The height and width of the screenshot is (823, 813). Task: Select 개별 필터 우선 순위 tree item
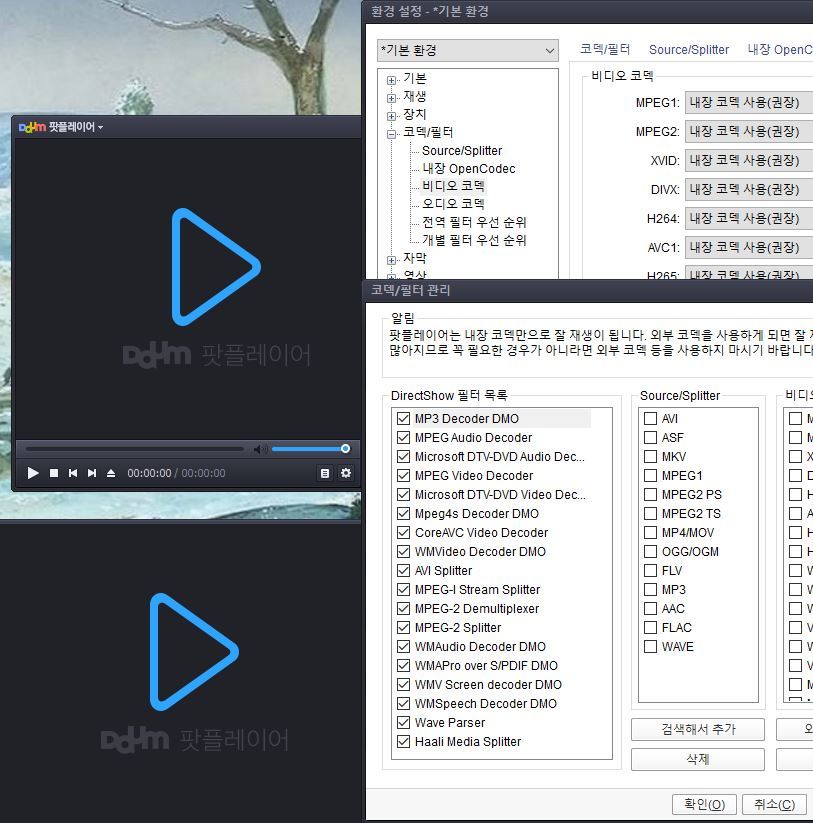coord(474,240)
